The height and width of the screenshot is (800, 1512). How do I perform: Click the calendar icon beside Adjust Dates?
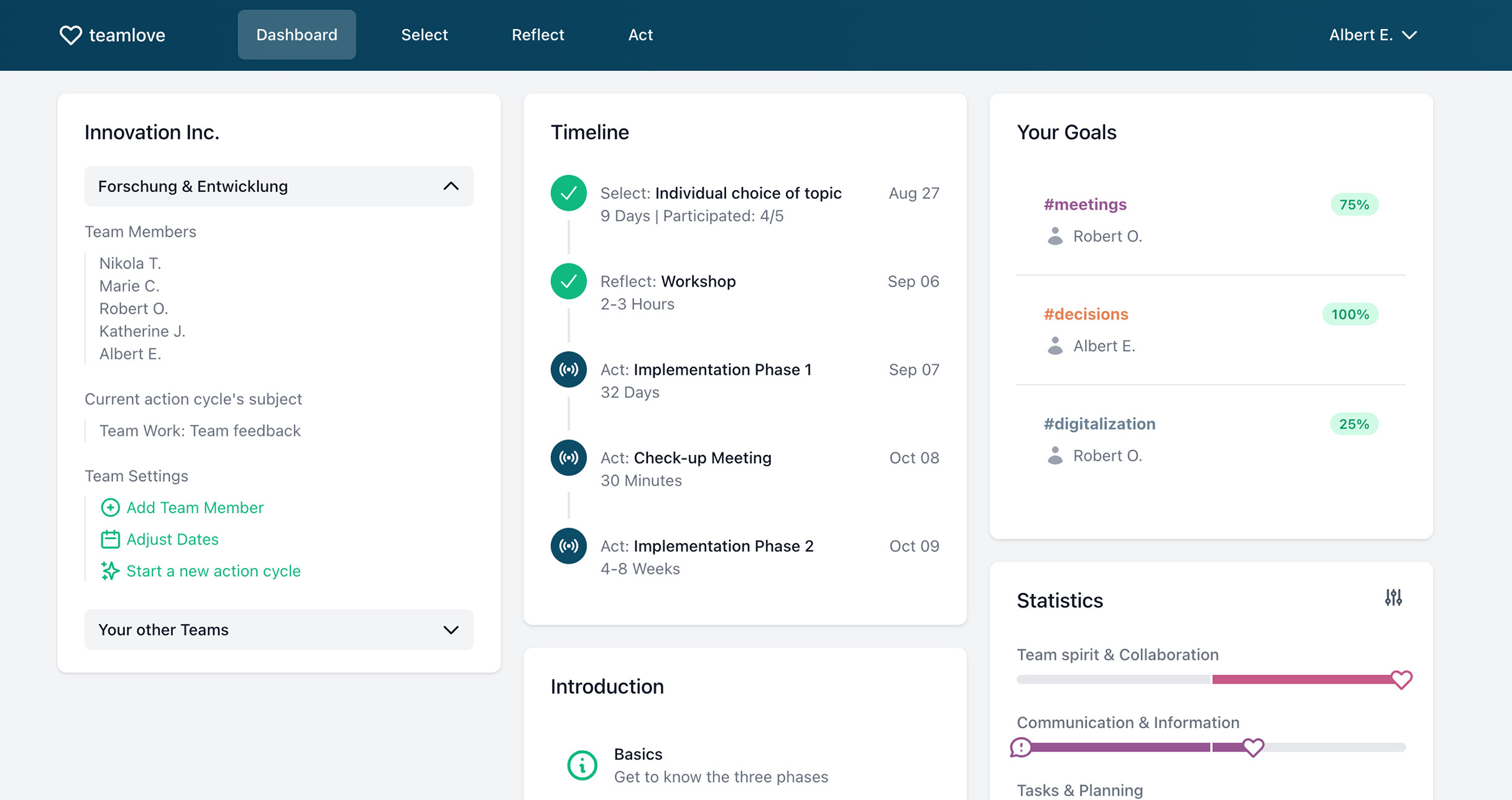tap(110, 539)
